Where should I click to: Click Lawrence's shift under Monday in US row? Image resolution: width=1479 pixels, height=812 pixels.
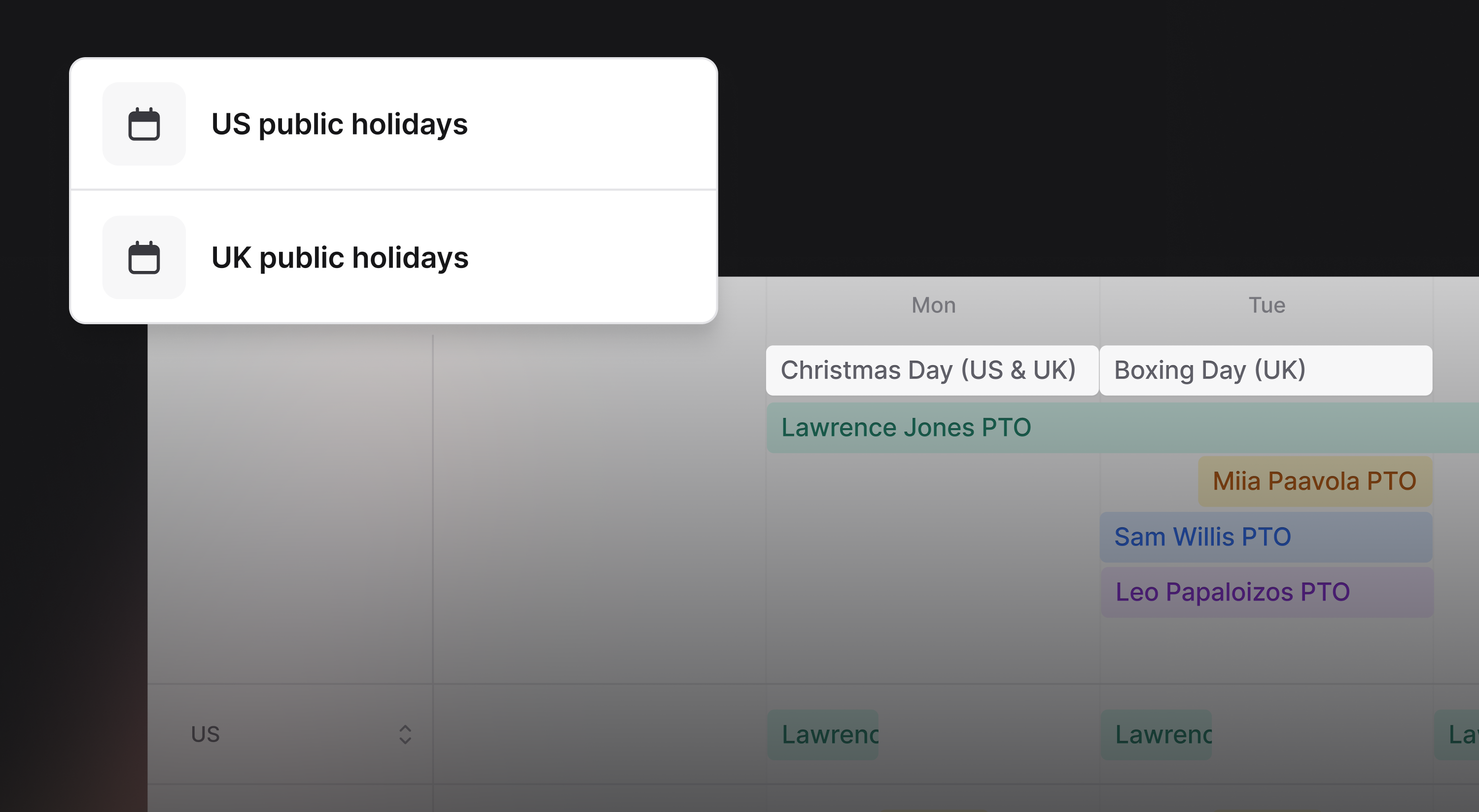tap(822, 735)
